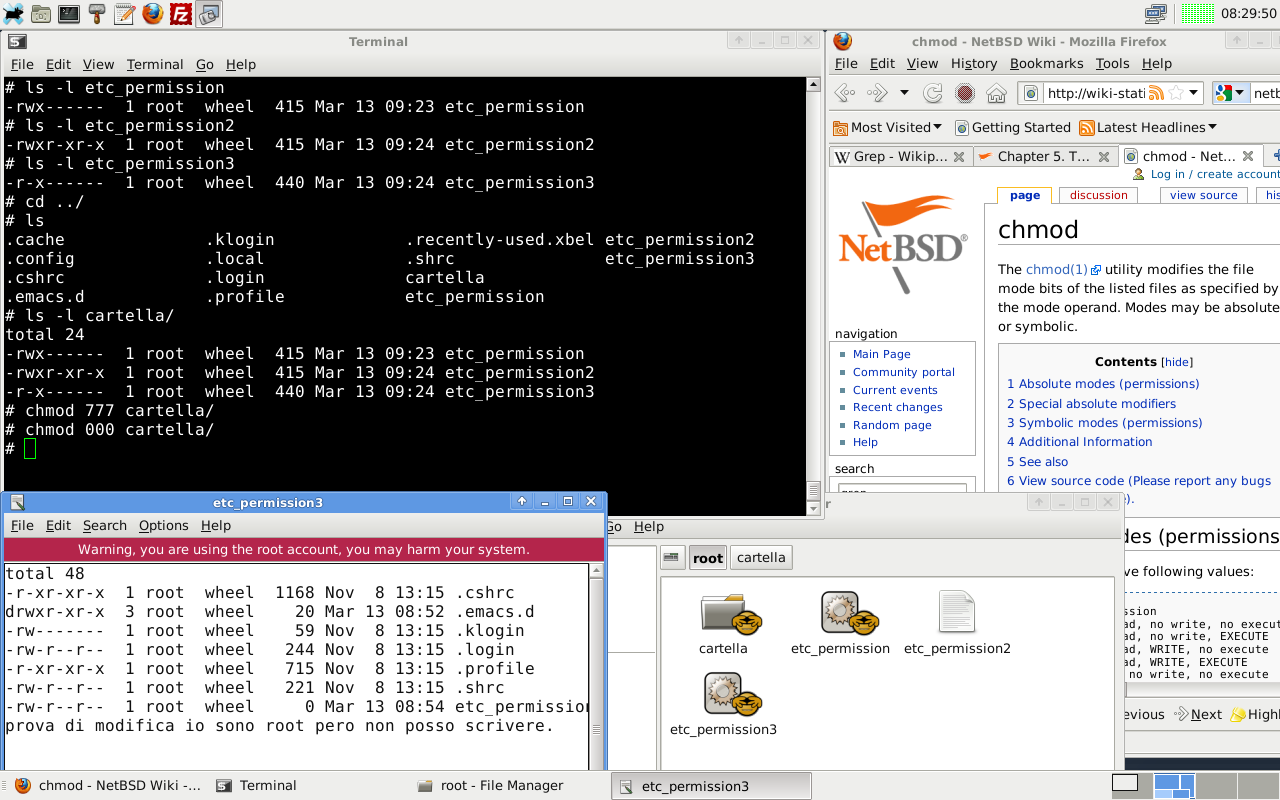Open the cartella folder in file manager

[x=724, y=622]
